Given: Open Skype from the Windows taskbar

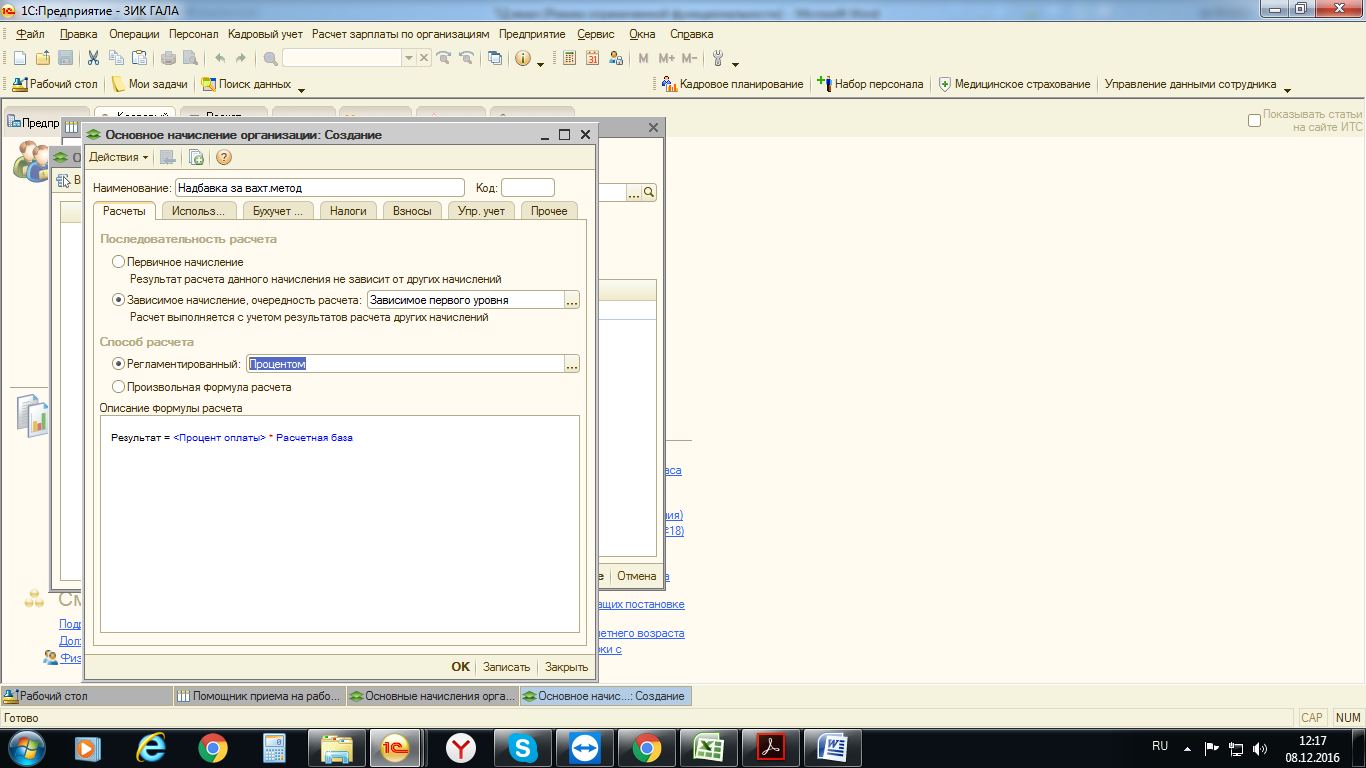Looking at the screenshot, I should 522,748.
